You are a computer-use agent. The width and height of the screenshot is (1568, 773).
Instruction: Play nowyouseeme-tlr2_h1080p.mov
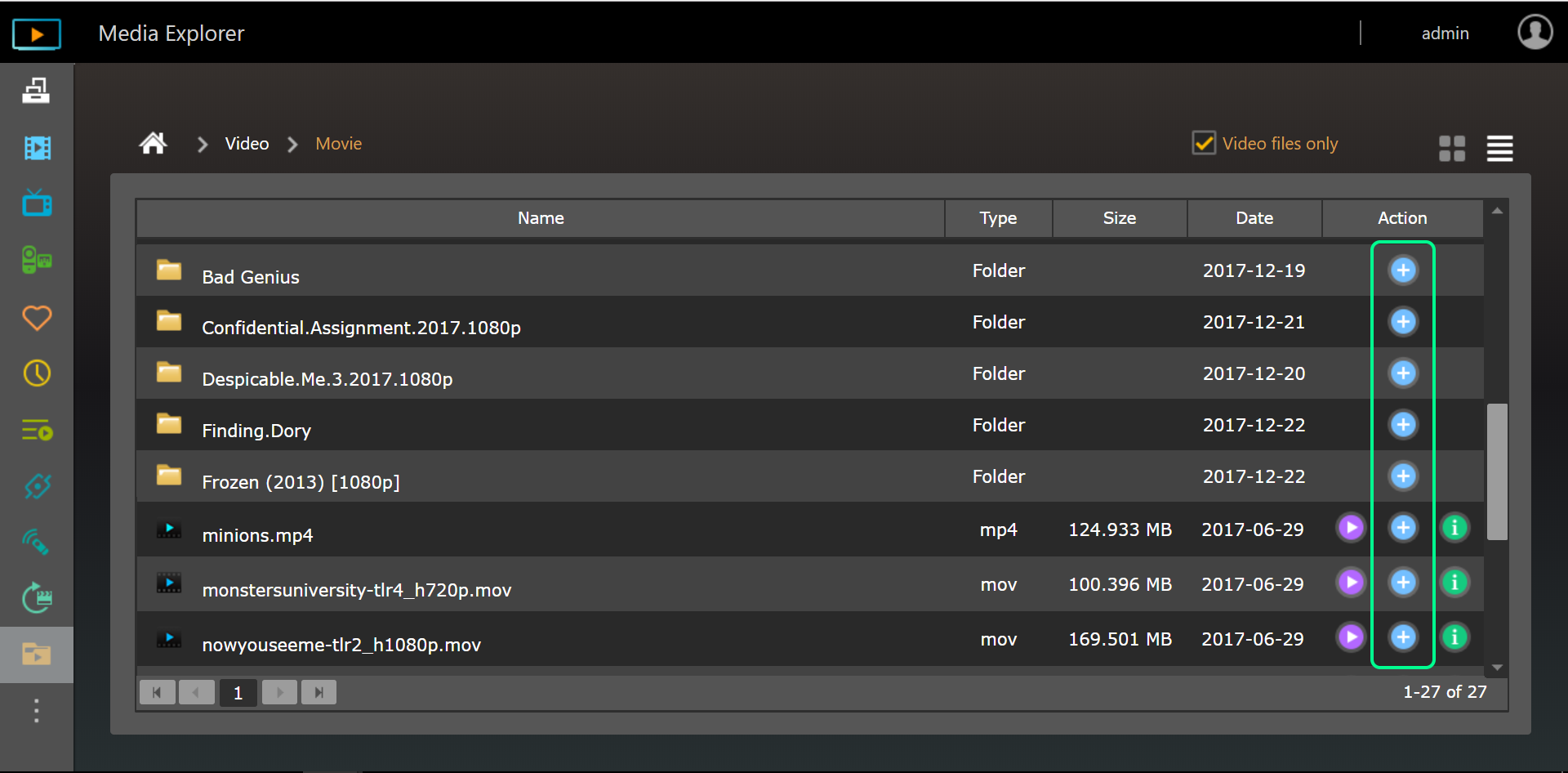coord(1352,637)
